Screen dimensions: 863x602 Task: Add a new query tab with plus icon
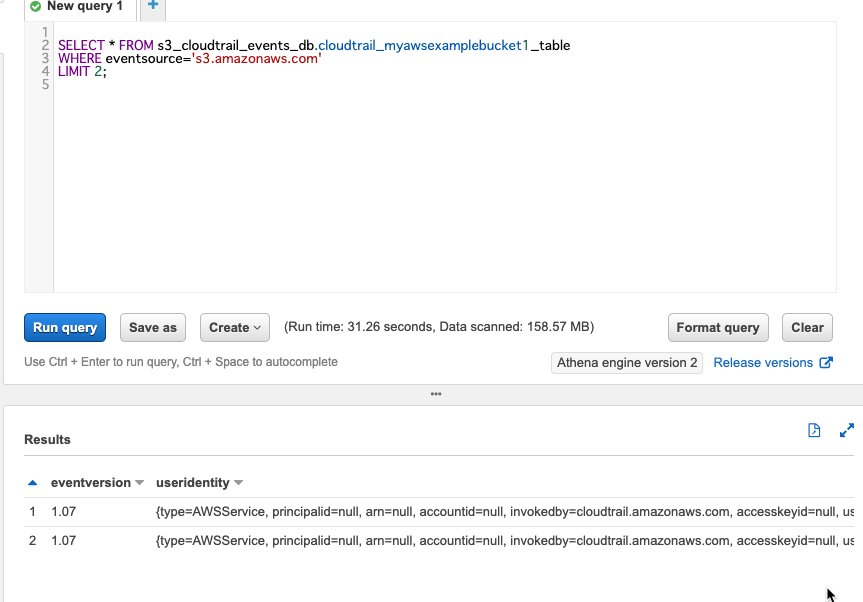click(153, 6)
